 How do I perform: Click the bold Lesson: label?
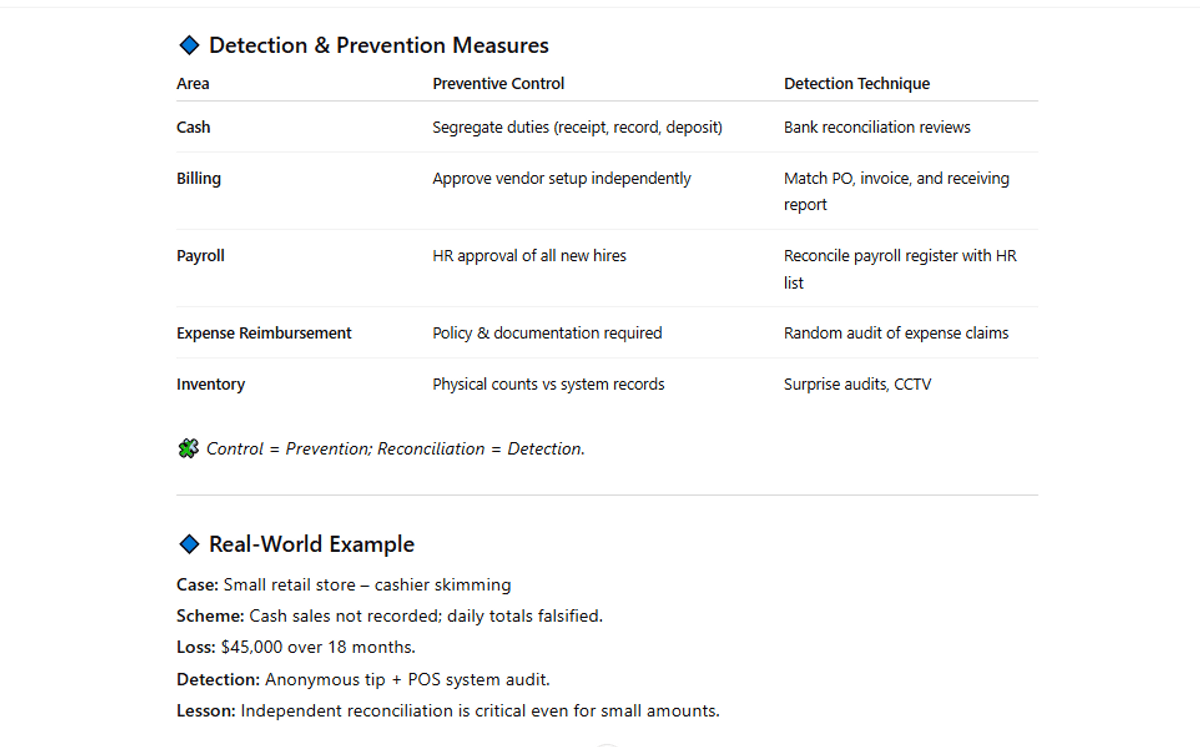[x=206, y=711]
